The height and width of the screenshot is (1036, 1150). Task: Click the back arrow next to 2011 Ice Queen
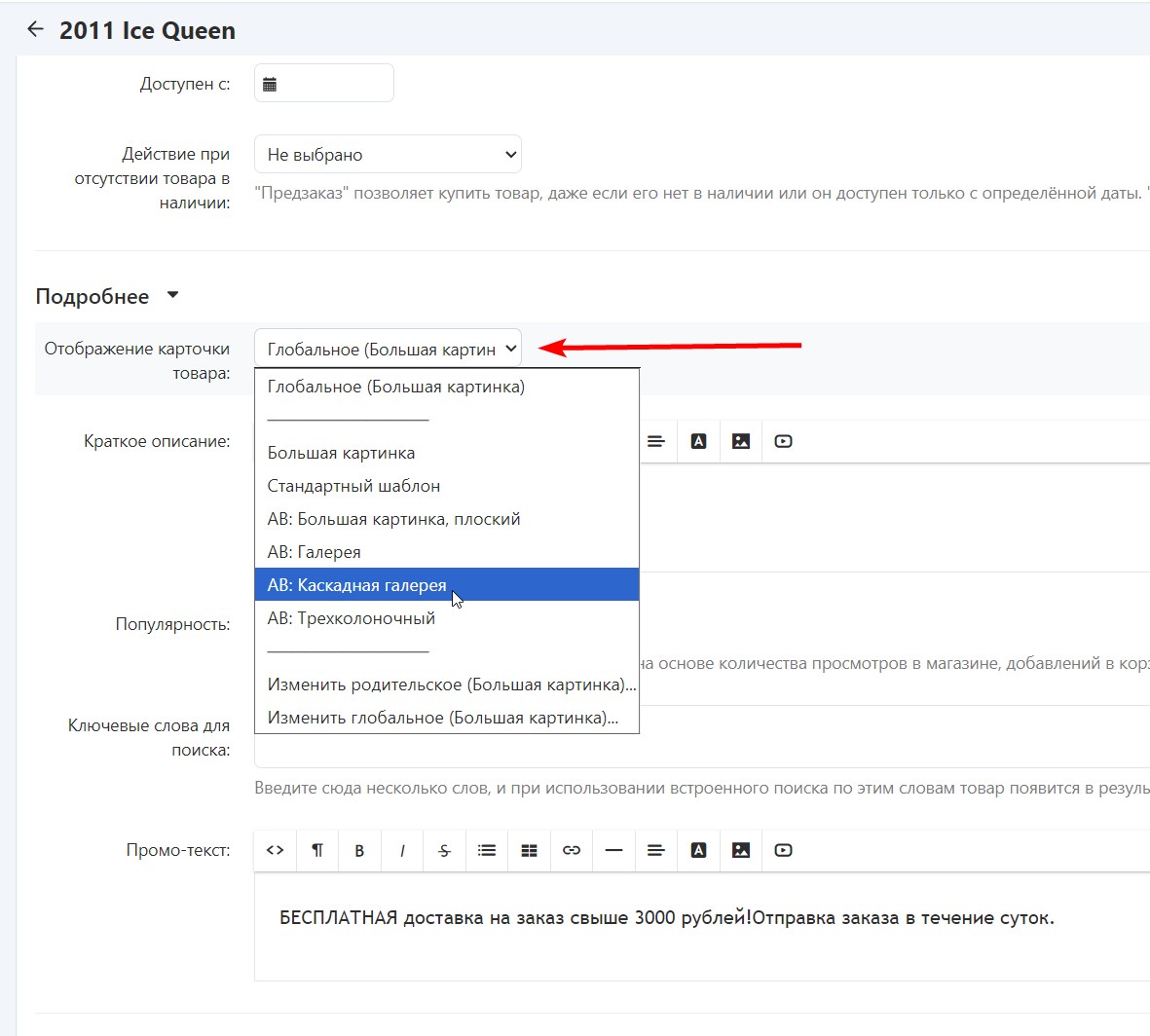pyautogui.click(x=35, y=29)
